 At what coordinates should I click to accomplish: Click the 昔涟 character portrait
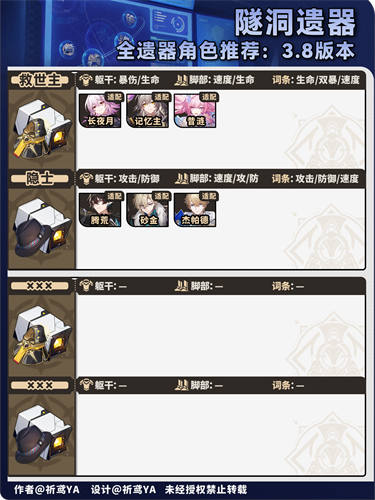pos(195,111)
